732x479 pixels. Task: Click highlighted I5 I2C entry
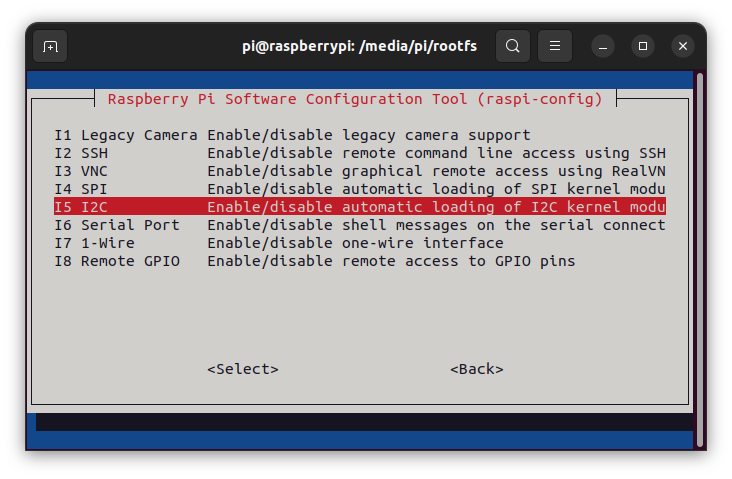pos(359,207)
